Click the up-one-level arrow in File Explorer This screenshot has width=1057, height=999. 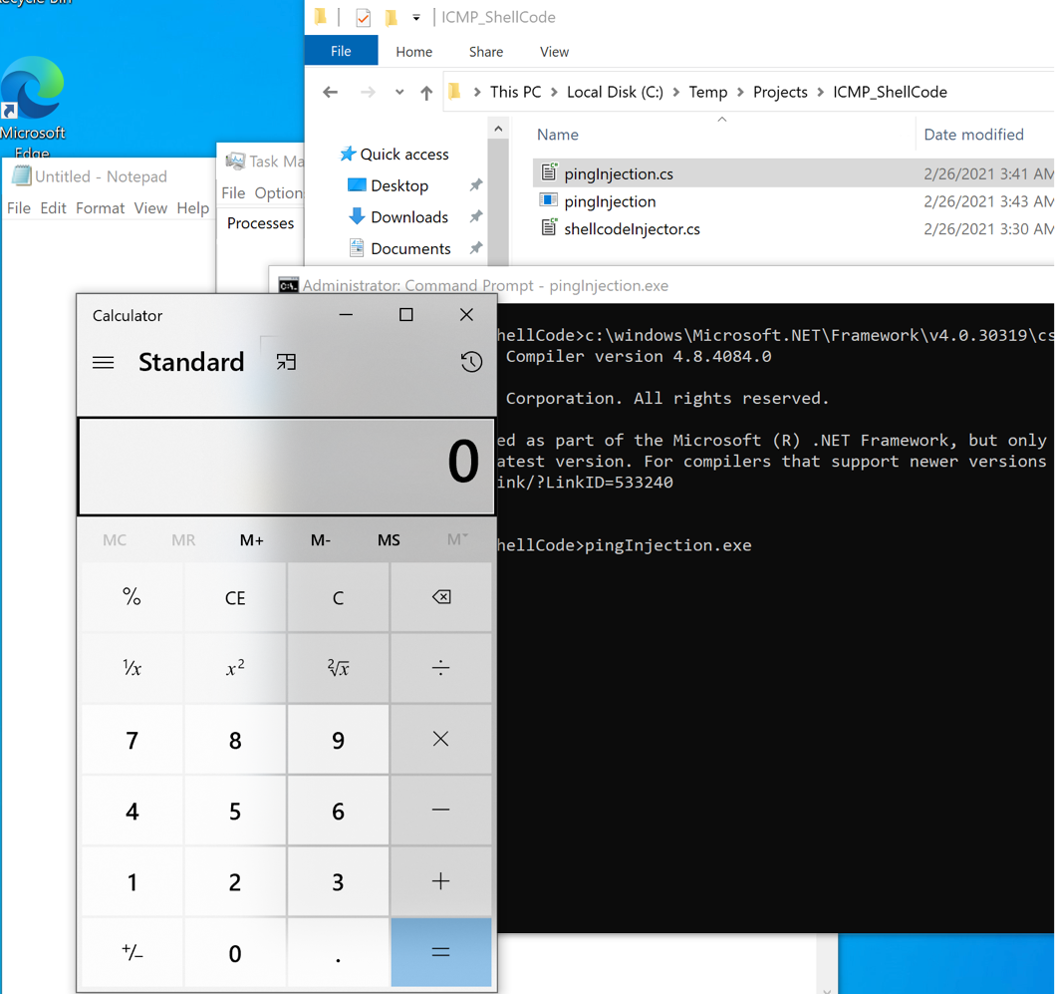click(426, 91)
